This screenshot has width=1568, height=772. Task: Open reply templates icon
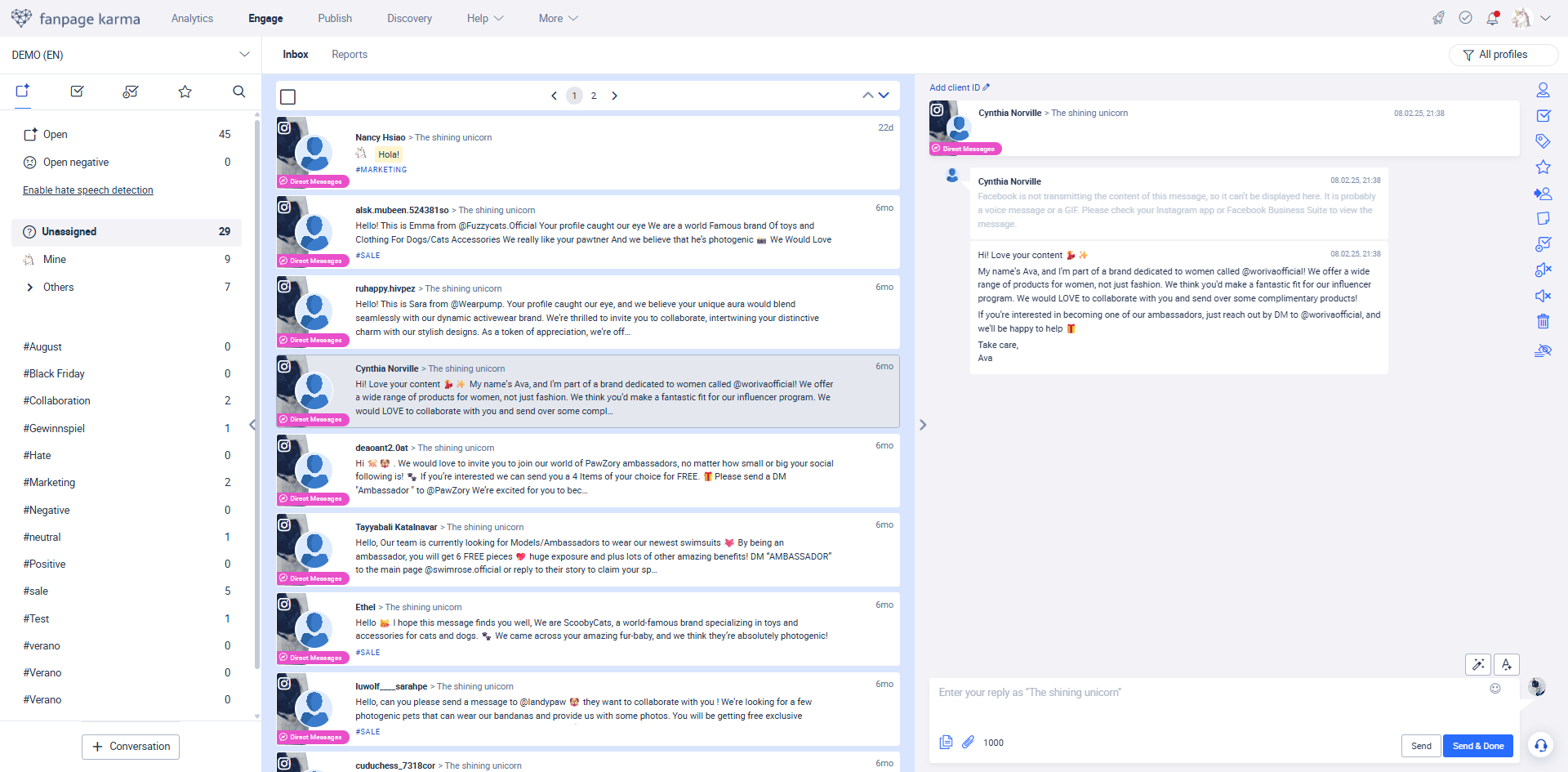point(946,742)
